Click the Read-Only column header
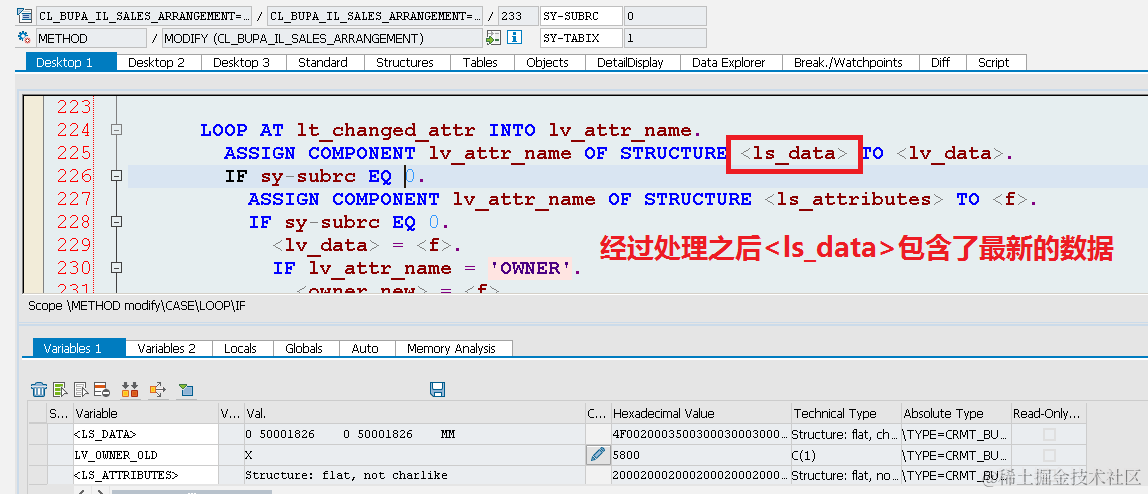 point(1049,413)
